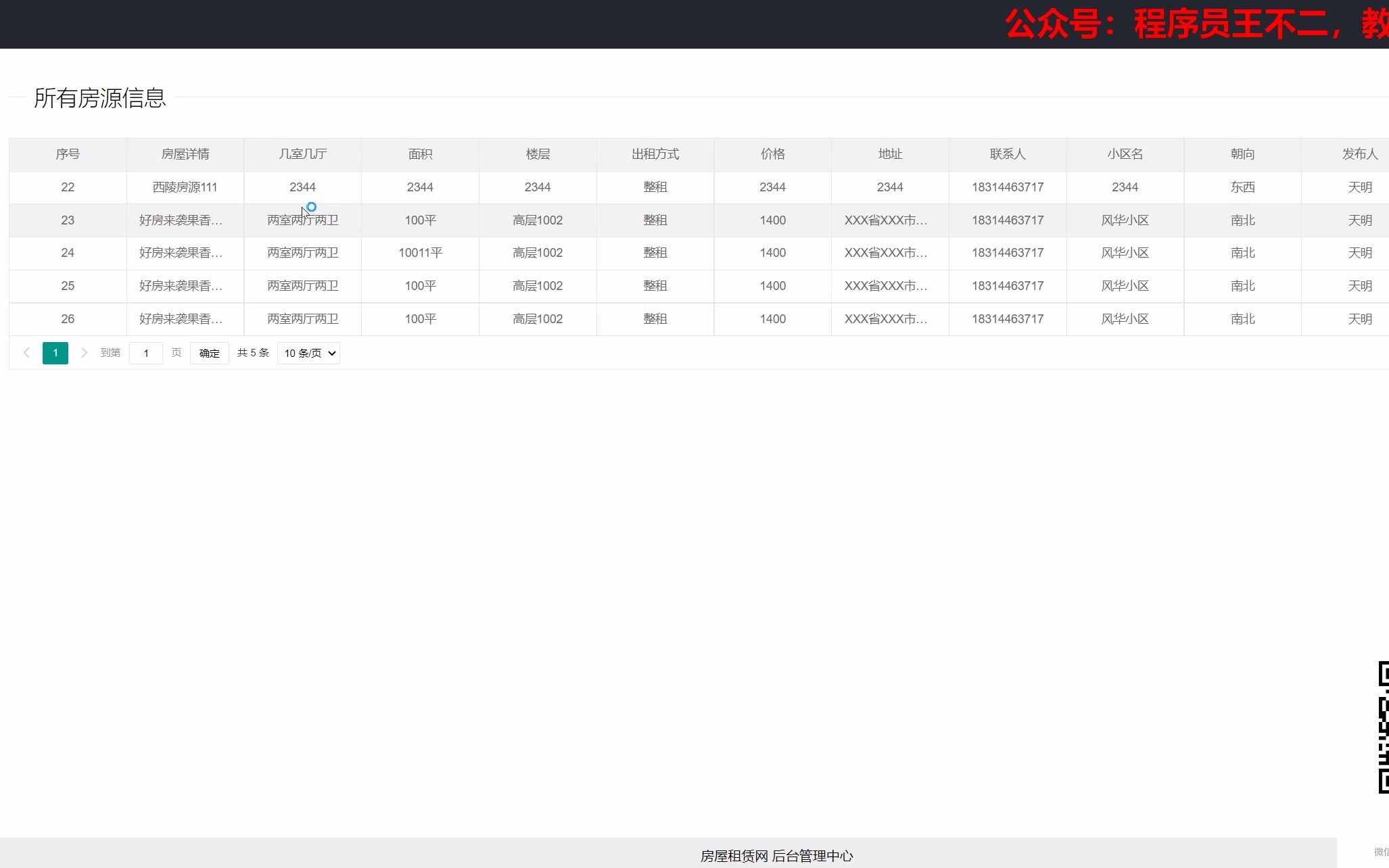The image size is (1389, 868).
Task: Click the 楼层 column header
Action: click(538, 154)
